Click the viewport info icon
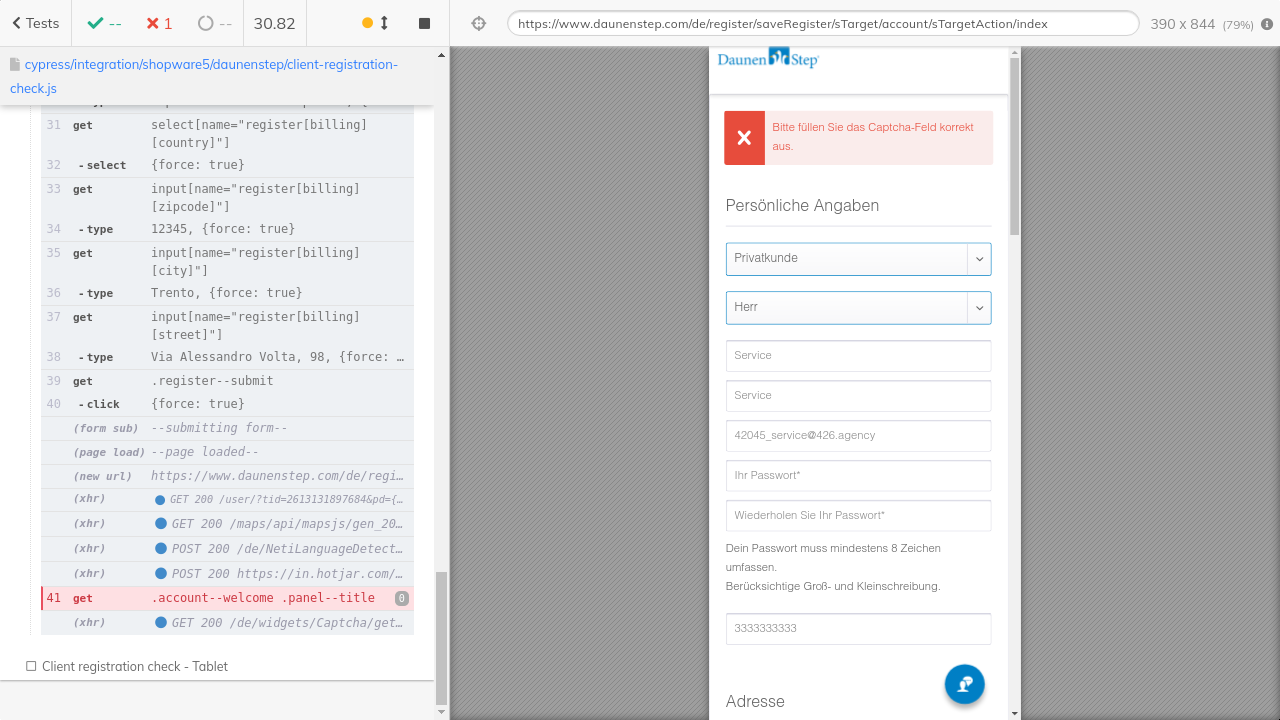This screenshot has height=720, width=1280. (1267, 24)
